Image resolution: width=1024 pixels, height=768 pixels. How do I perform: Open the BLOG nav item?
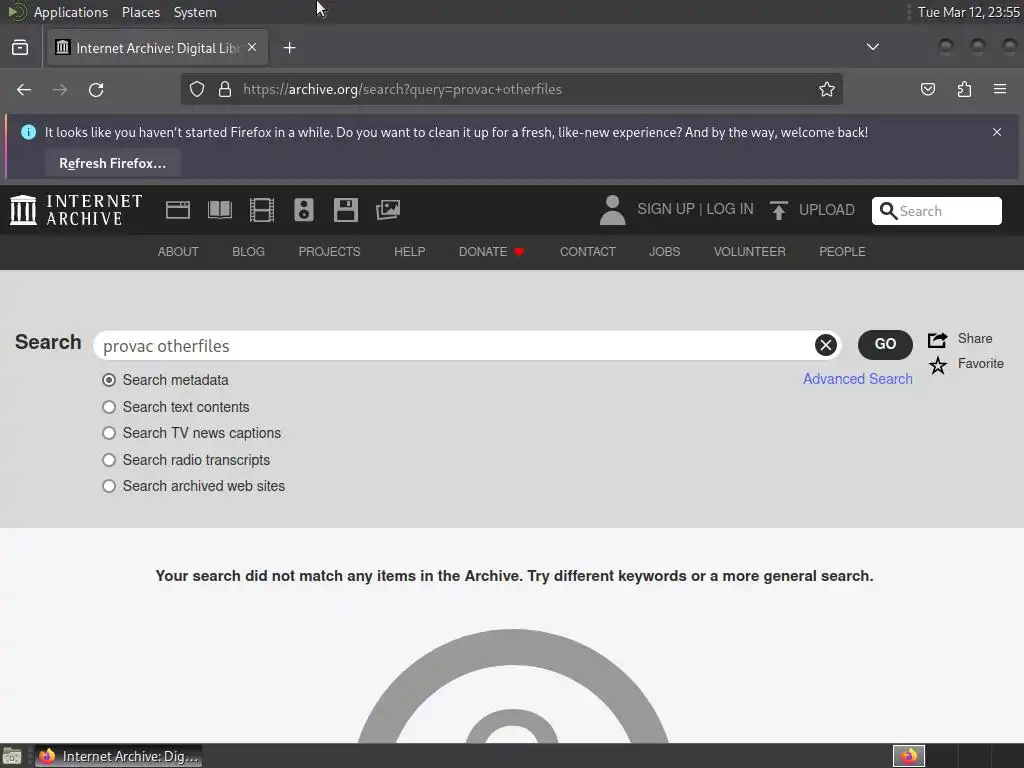pyautogui.click(x=248, y=251)
